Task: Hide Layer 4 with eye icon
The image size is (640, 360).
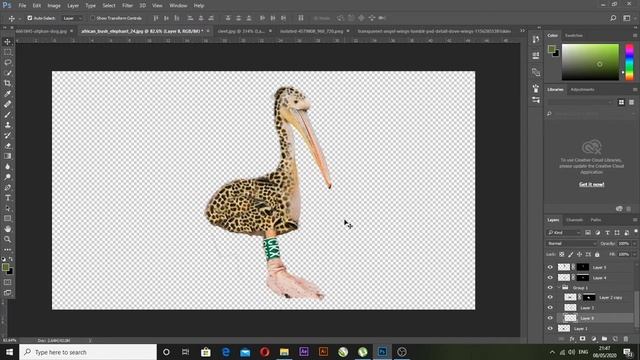Action: point(550,278)
